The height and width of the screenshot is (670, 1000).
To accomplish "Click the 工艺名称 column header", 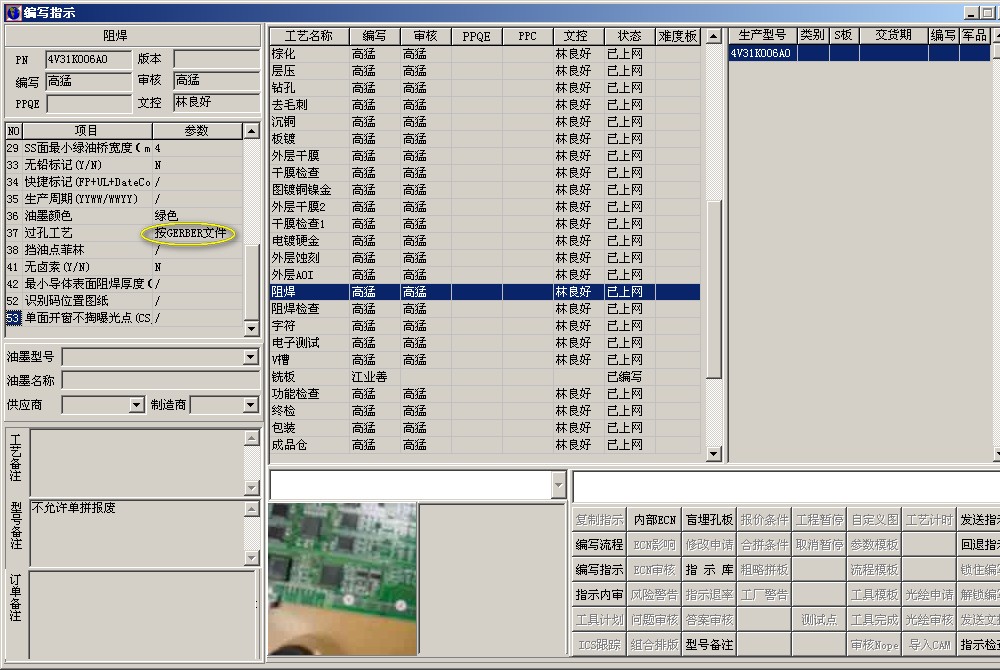I will click(309, 36).
